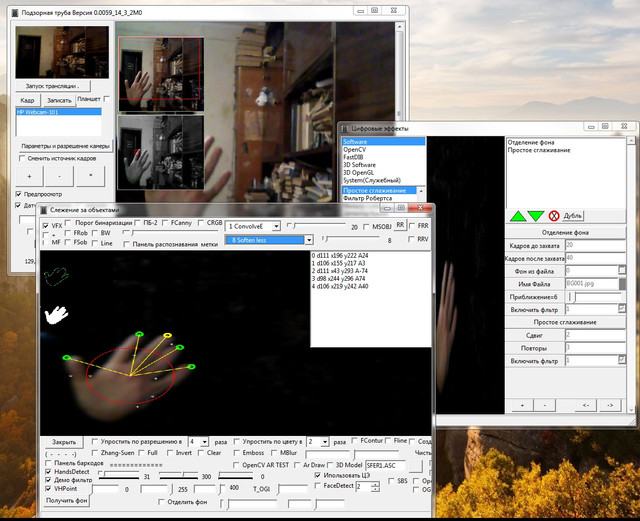This screenshot has height=521, width=640.
Task: Click the white hand silhouette icon
Action: pos(58,314)
